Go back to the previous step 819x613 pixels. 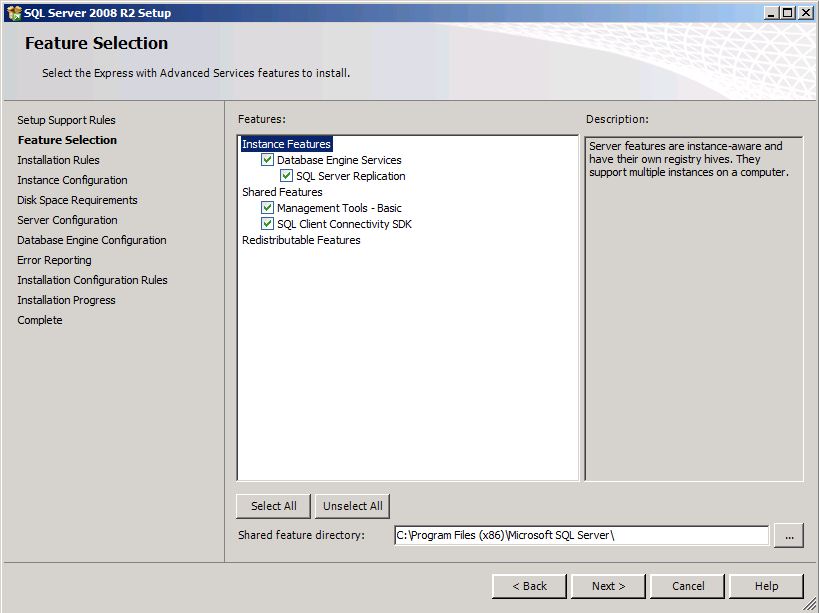(x=529, y=586)
